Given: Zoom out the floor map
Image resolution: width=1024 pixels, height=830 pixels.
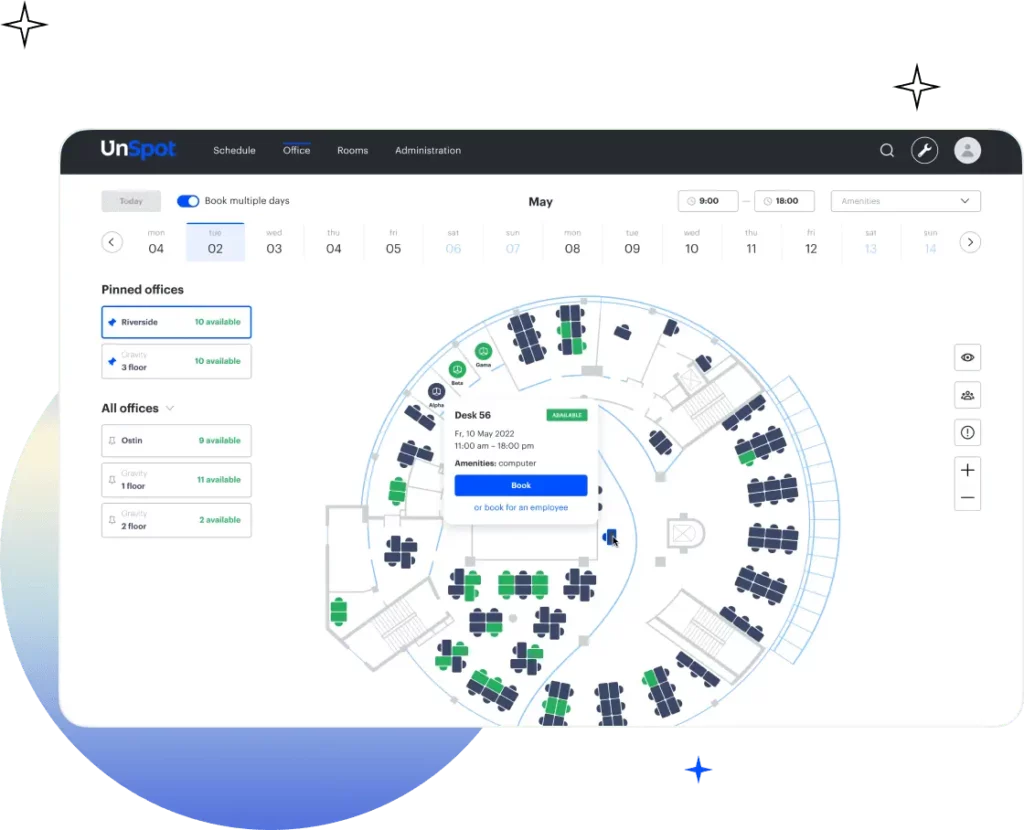Looking at the screenshot, I should (967, 498).
